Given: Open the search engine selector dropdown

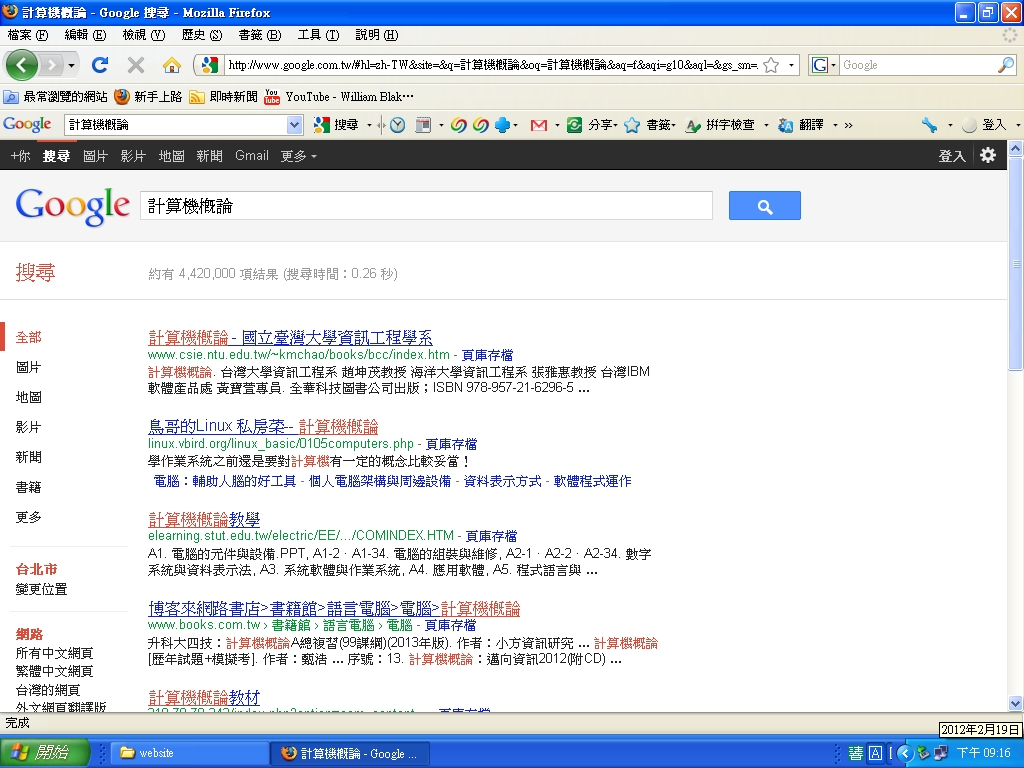Looking at the screenshot, I should point(833,65).
